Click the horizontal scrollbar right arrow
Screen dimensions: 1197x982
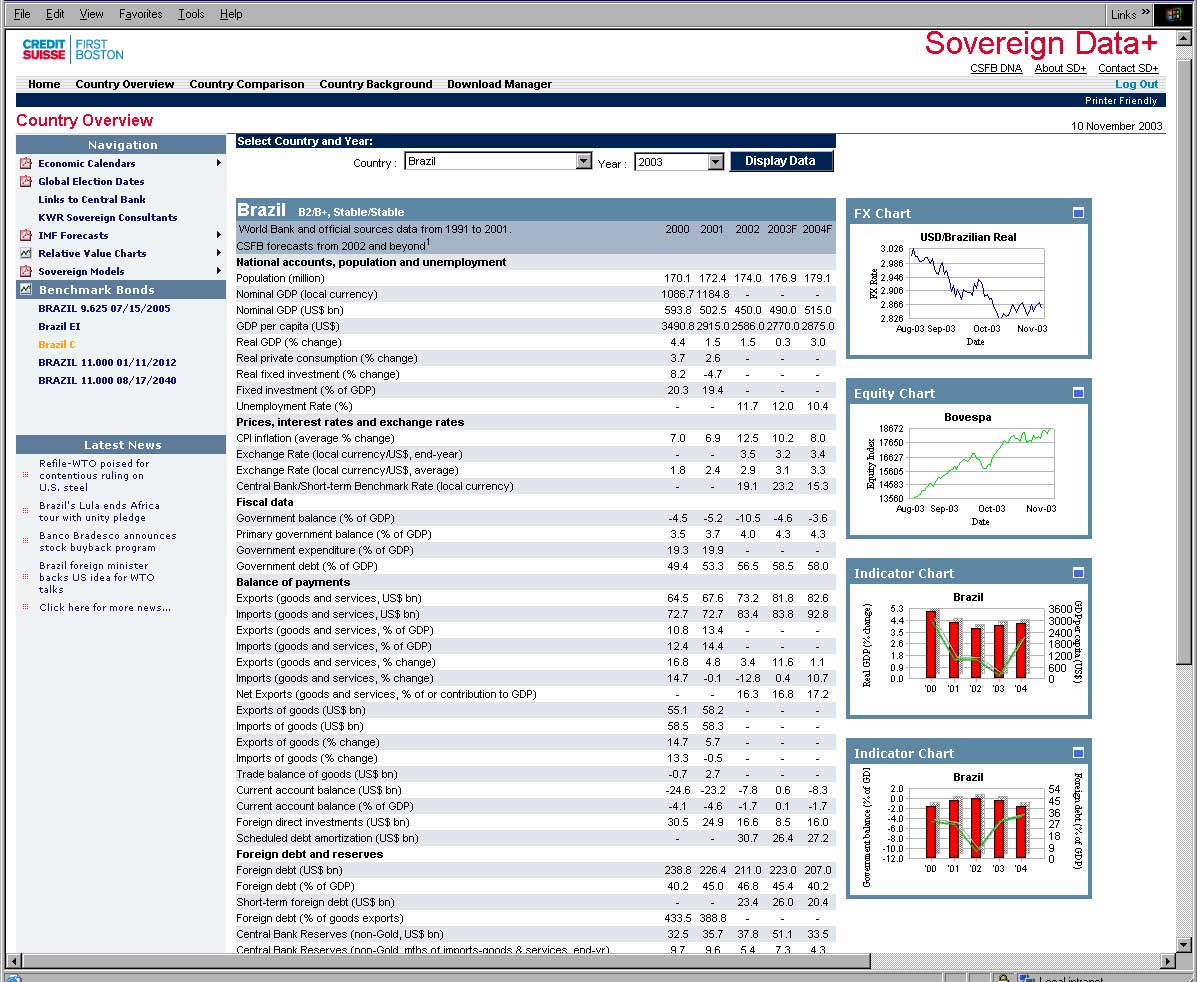[1167, 961]
